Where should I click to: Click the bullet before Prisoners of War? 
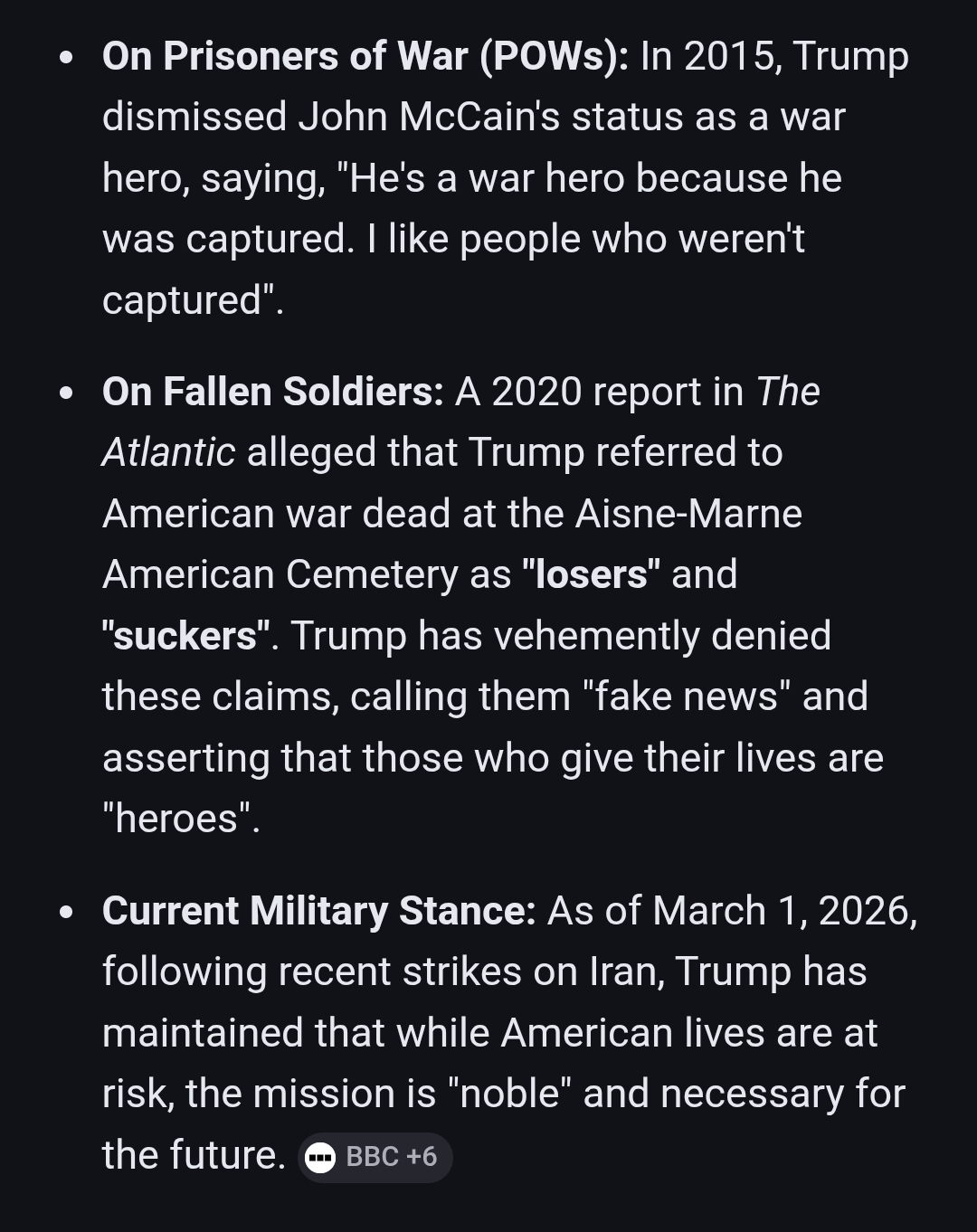coord(65,58)
